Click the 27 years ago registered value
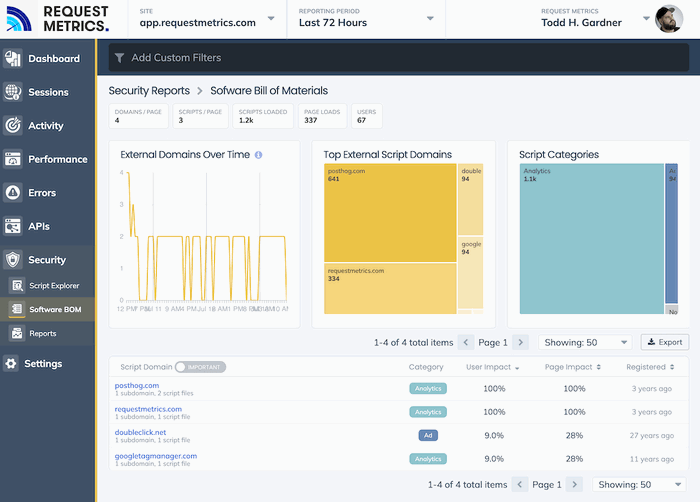Screen dimensions: 700x502 click(652, 435)
